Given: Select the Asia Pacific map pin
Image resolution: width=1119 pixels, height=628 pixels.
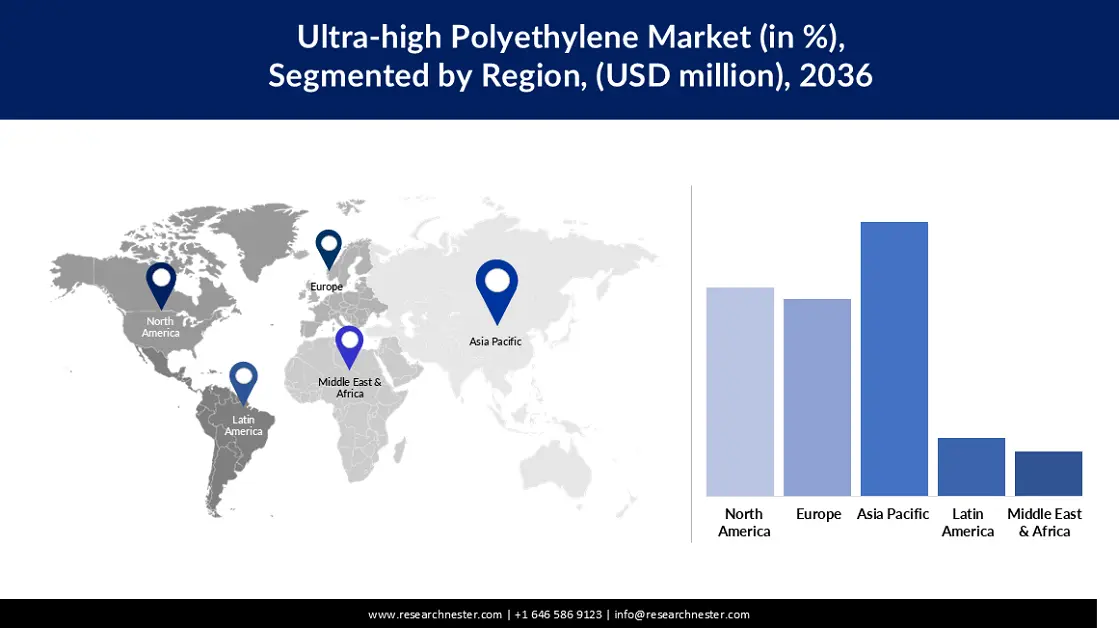Looking at the screenshot, I should [495, 288].
